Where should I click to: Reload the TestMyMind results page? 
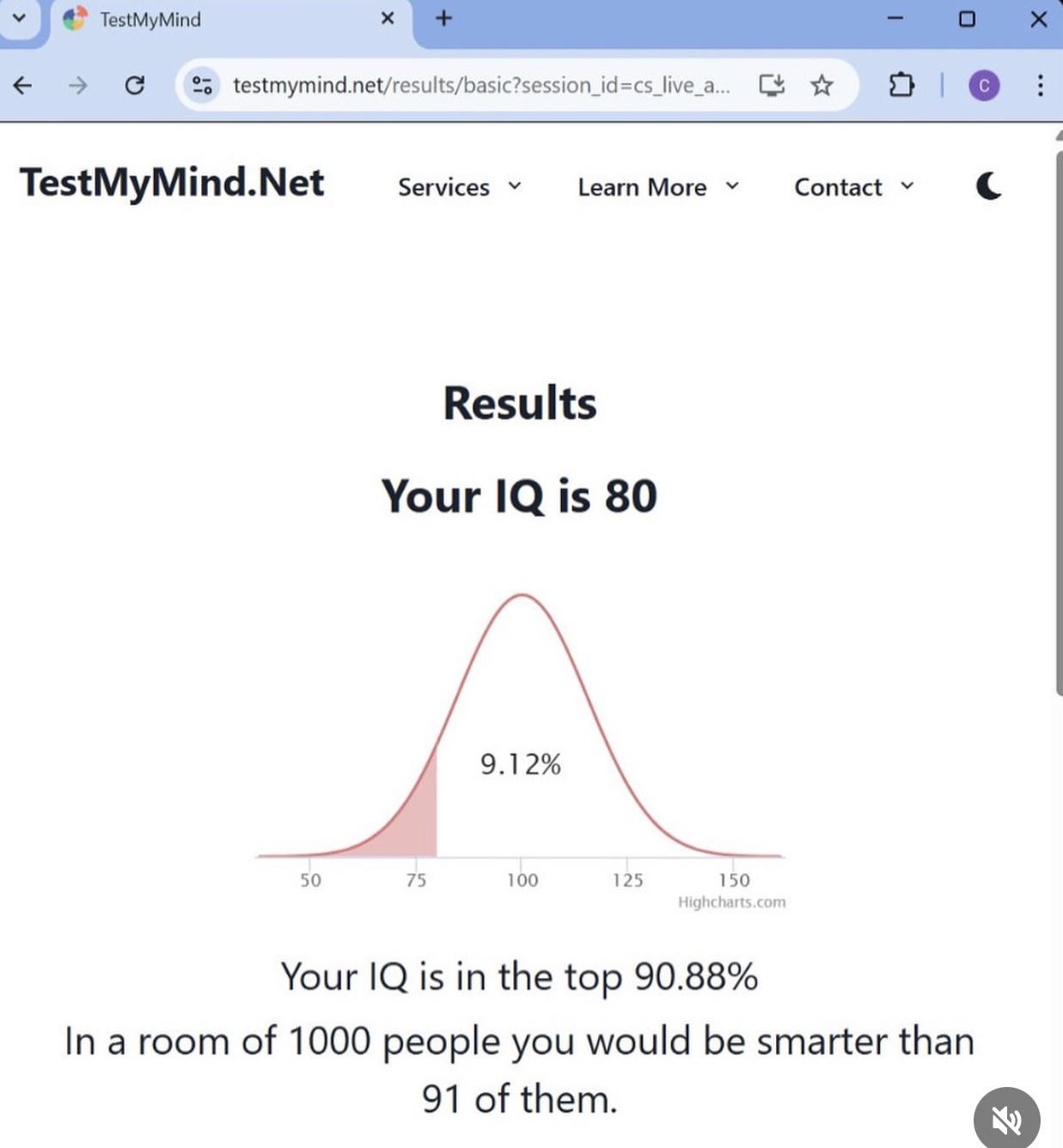[x=134, y=85]
